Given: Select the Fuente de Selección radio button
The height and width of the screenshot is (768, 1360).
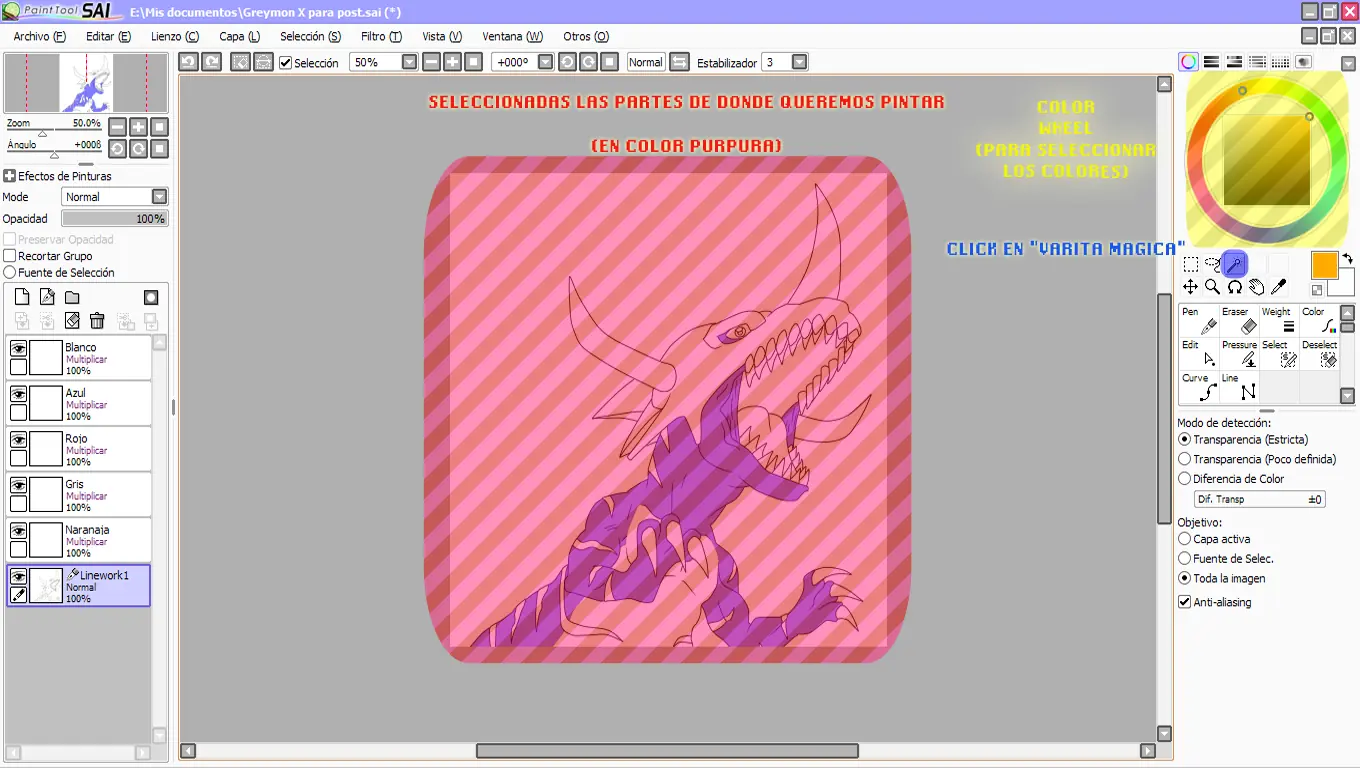Looking at the screenshot, I should 10,272.
